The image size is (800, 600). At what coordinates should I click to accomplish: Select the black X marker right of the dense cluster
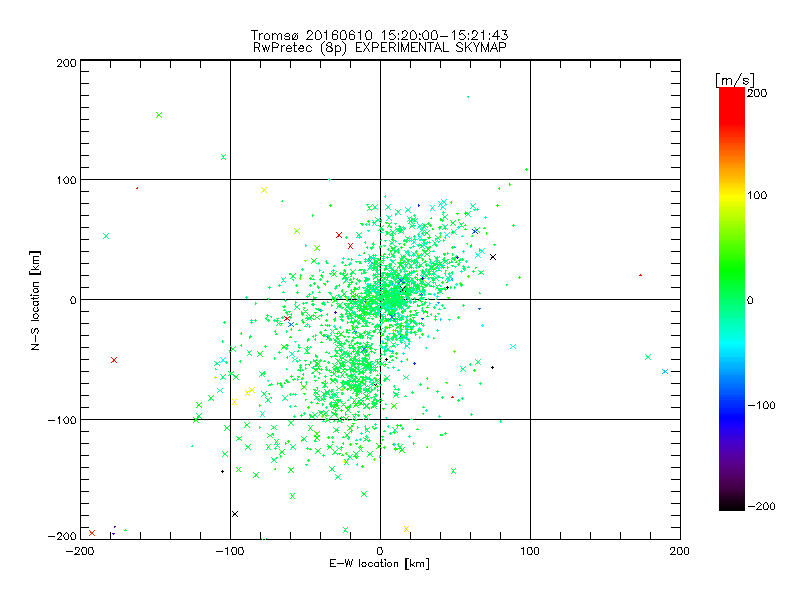493,257
